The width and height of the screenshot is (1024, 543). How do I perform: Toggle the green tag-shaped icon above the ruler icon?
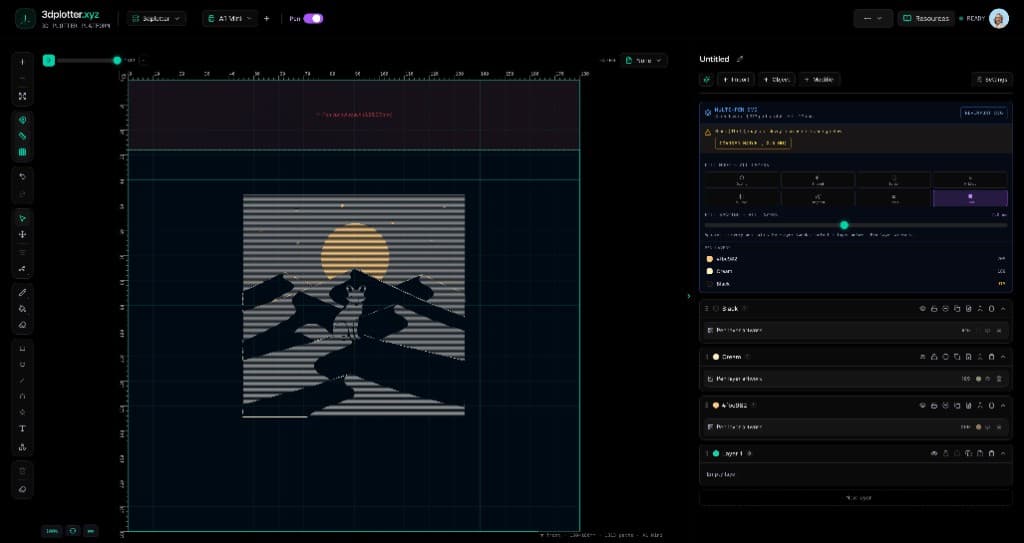[x=22, y=120]
